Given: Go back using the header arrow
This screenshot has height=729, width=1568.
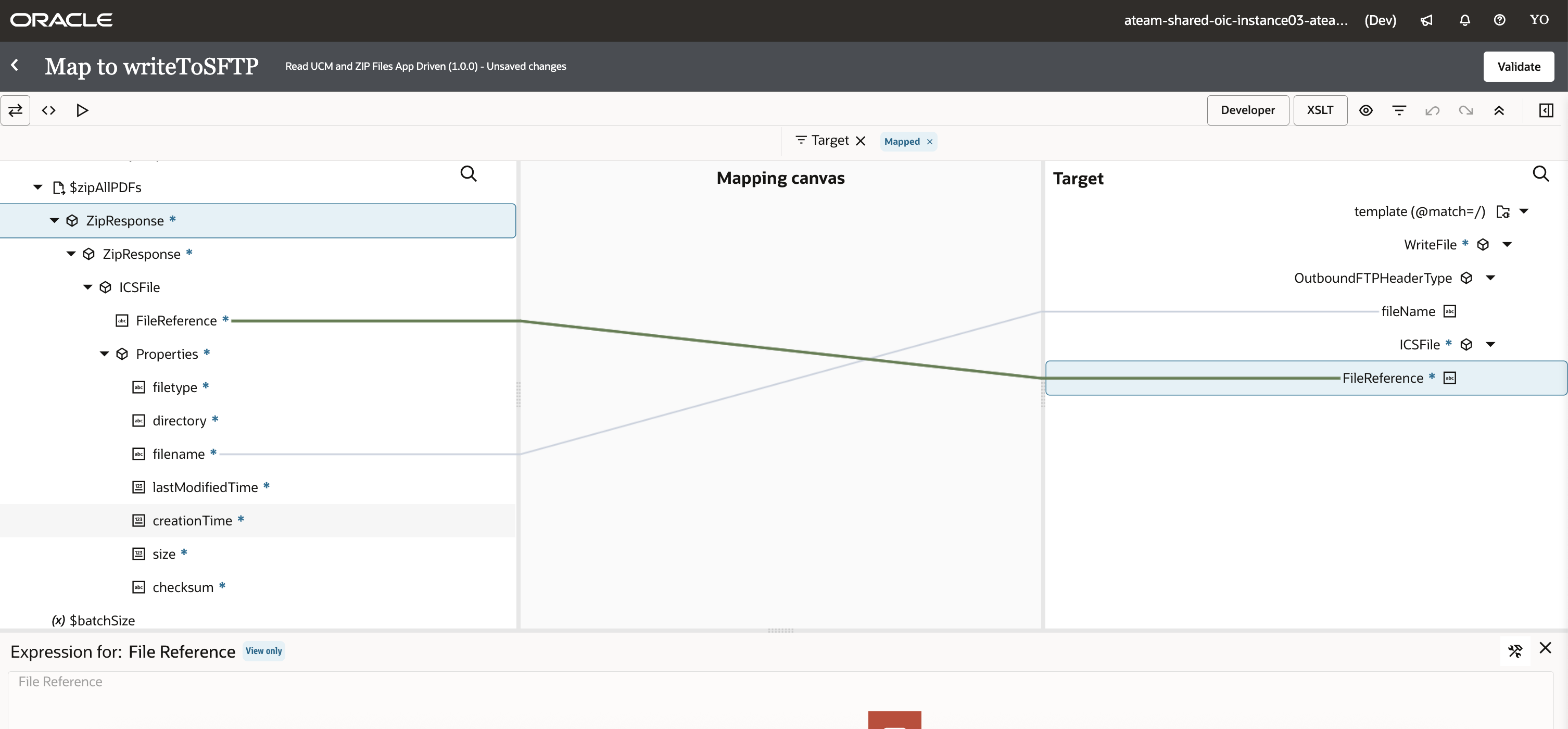Looking at the screenshot, I should click(15, 65).
